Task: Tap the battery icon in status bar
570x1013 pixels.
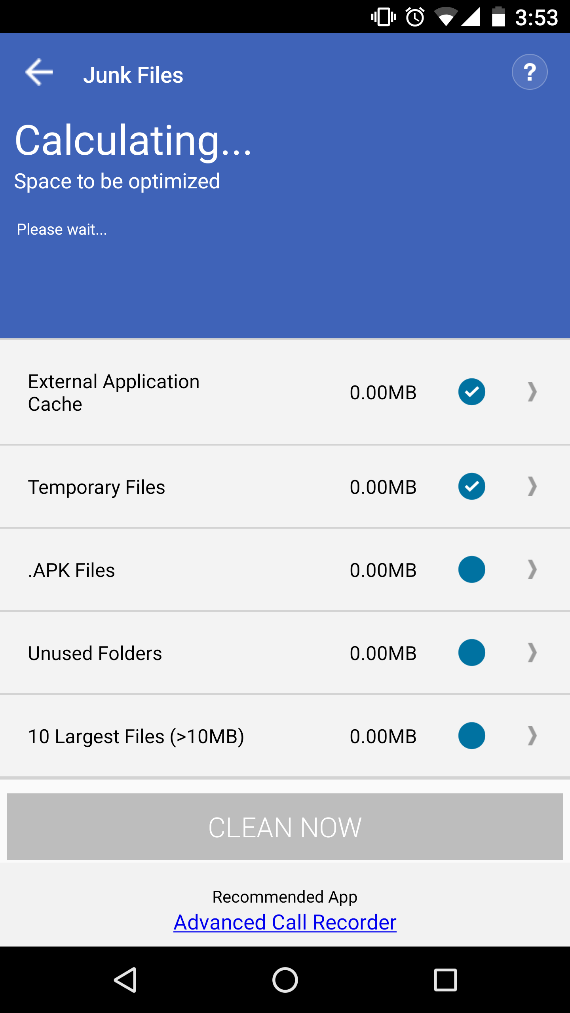Action: (x=498, y=17)
